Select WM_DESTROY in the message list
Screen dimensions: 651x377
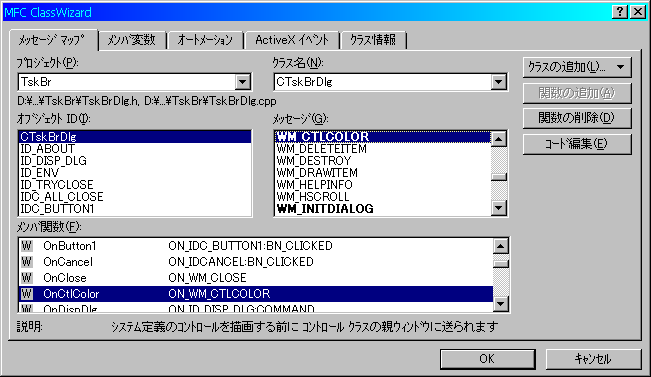tap(383, 161)
